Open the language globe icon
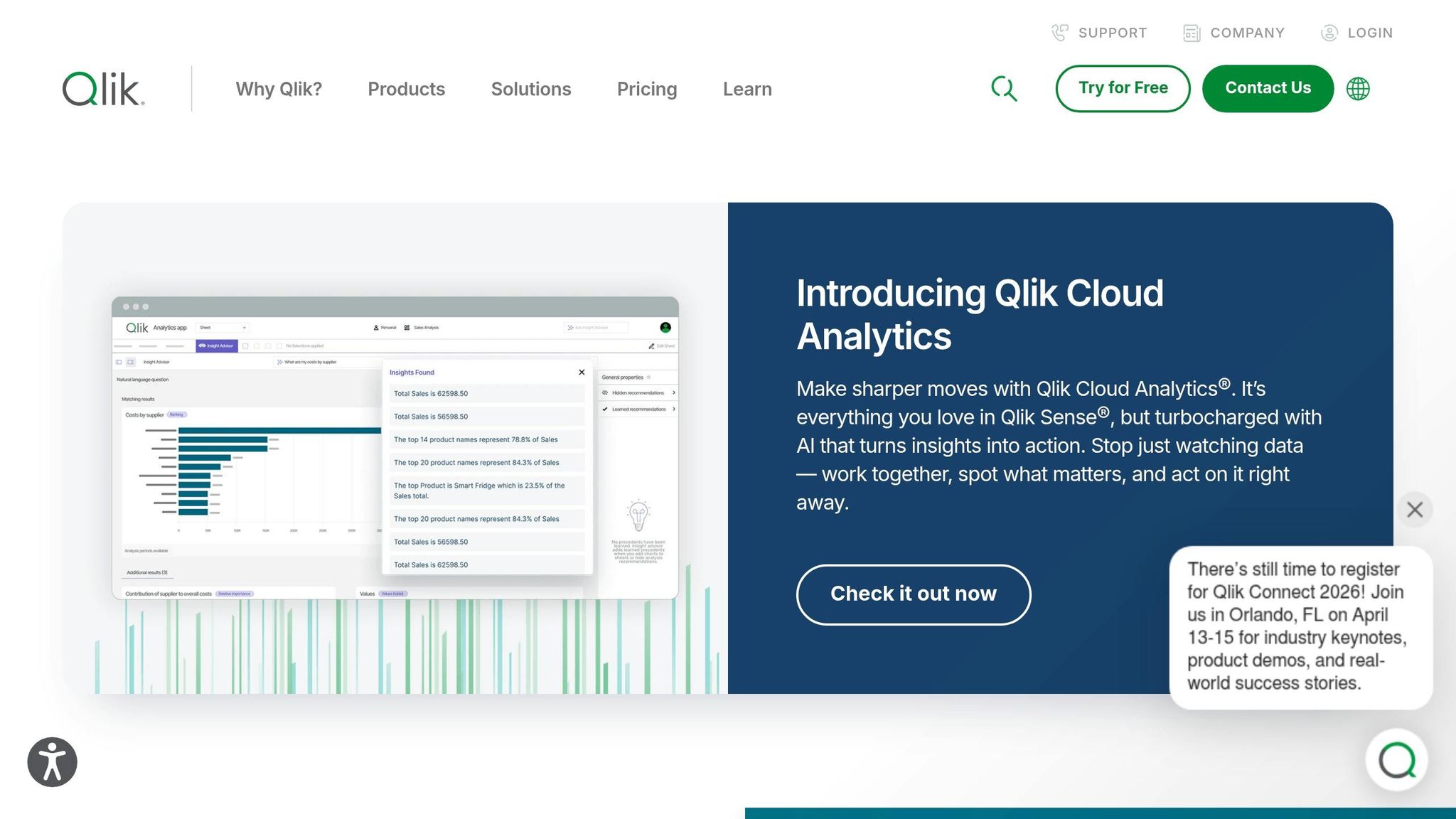The image size is (1456, 819). [x=1358, y=89]
